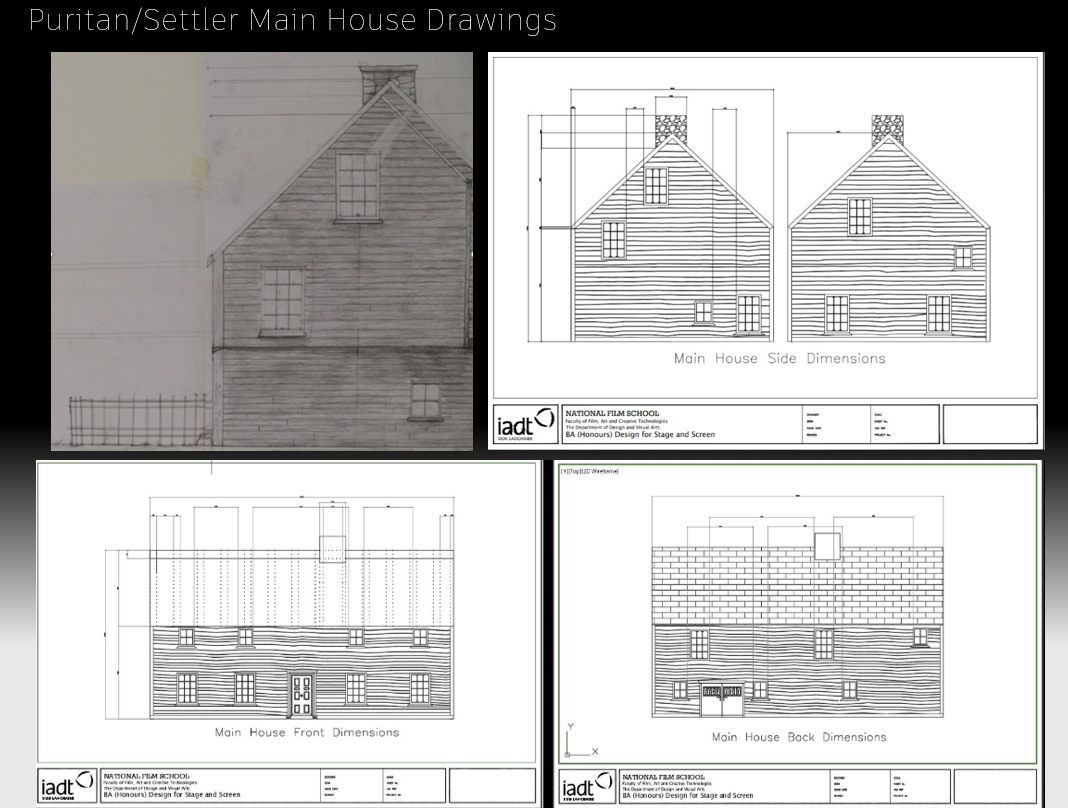
Task: Click the 'Main House Back Dimensions' caption
Action: click(798, 737)
